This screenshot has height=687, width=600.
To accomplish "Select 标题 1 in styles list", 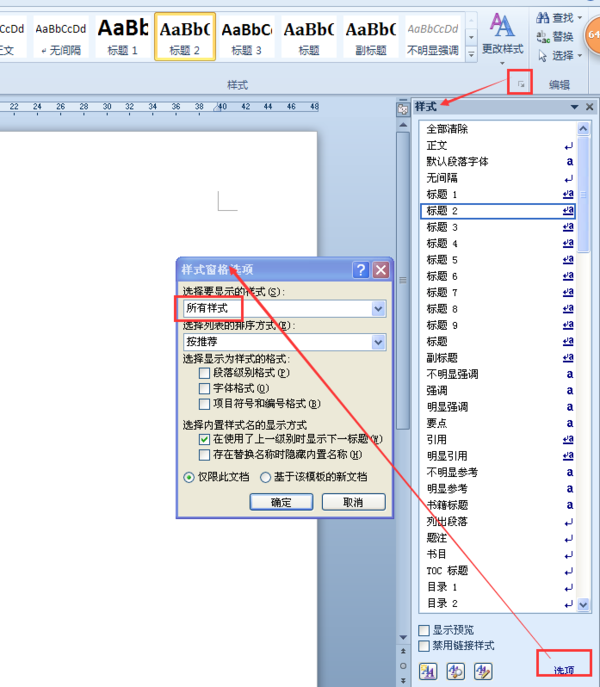I will click(498, 195).
